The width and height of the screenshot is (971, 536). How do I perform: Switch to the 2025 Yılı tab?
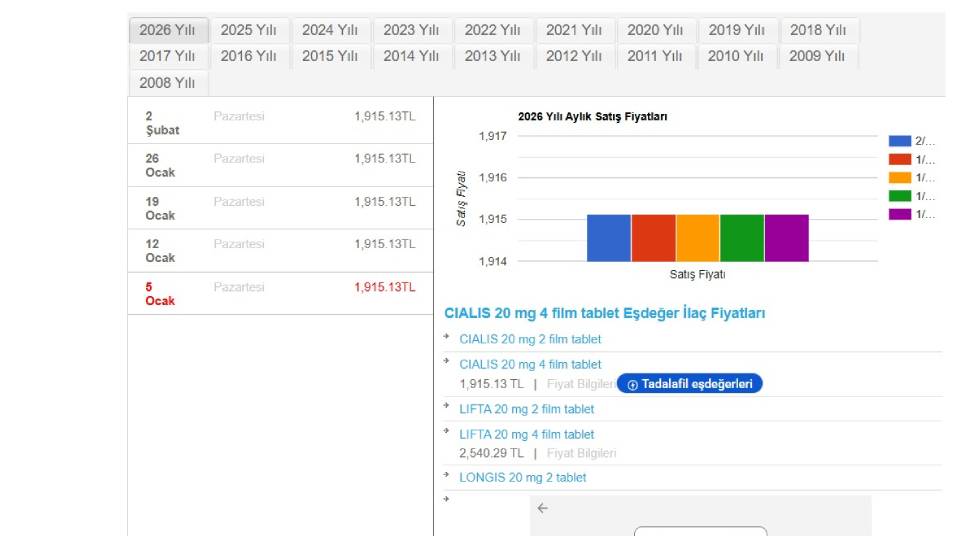pos(249,30)
